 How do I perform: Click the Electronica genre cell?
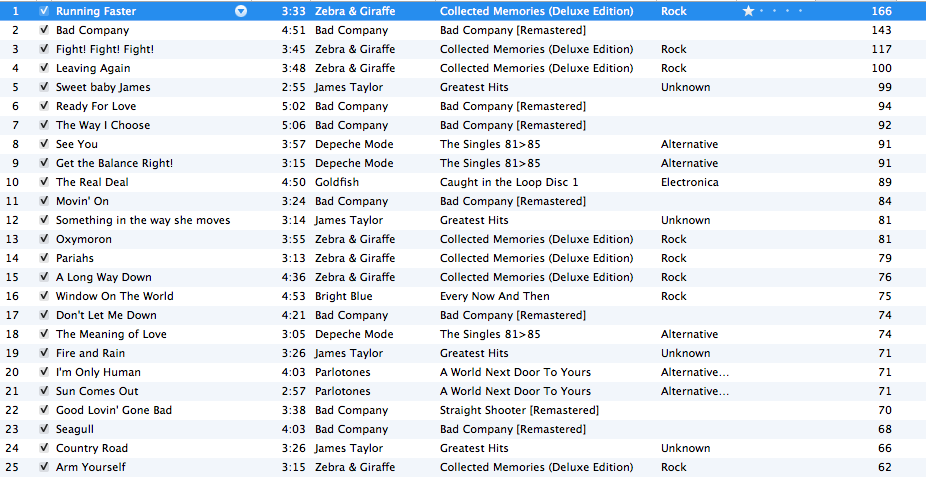(x=690, y=182)
